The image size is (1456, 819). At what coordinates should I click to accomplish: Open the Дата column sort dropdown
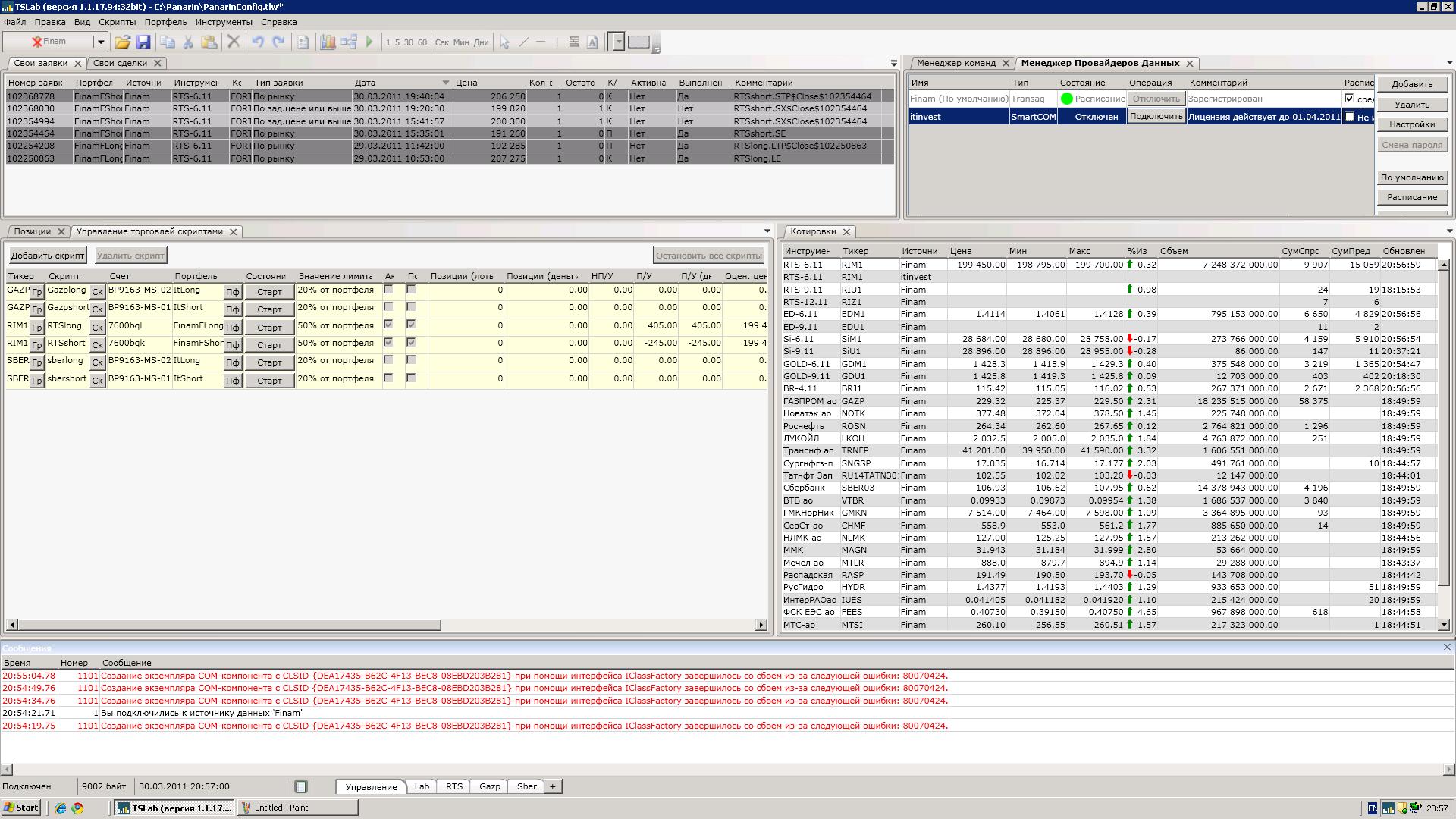446,83
